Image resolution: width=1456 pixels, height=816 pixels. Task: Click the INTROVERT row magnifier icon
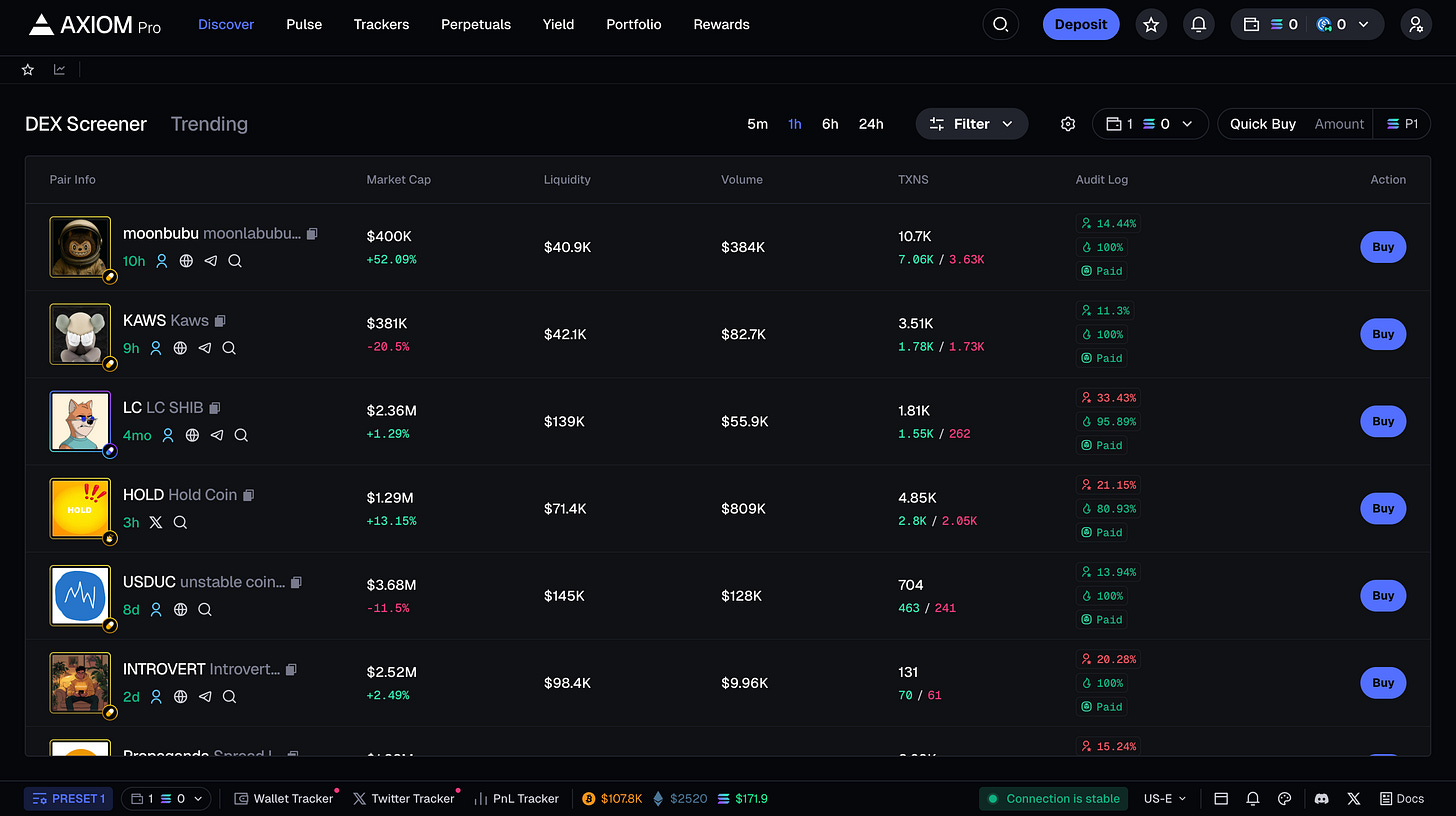pos(229,696)
